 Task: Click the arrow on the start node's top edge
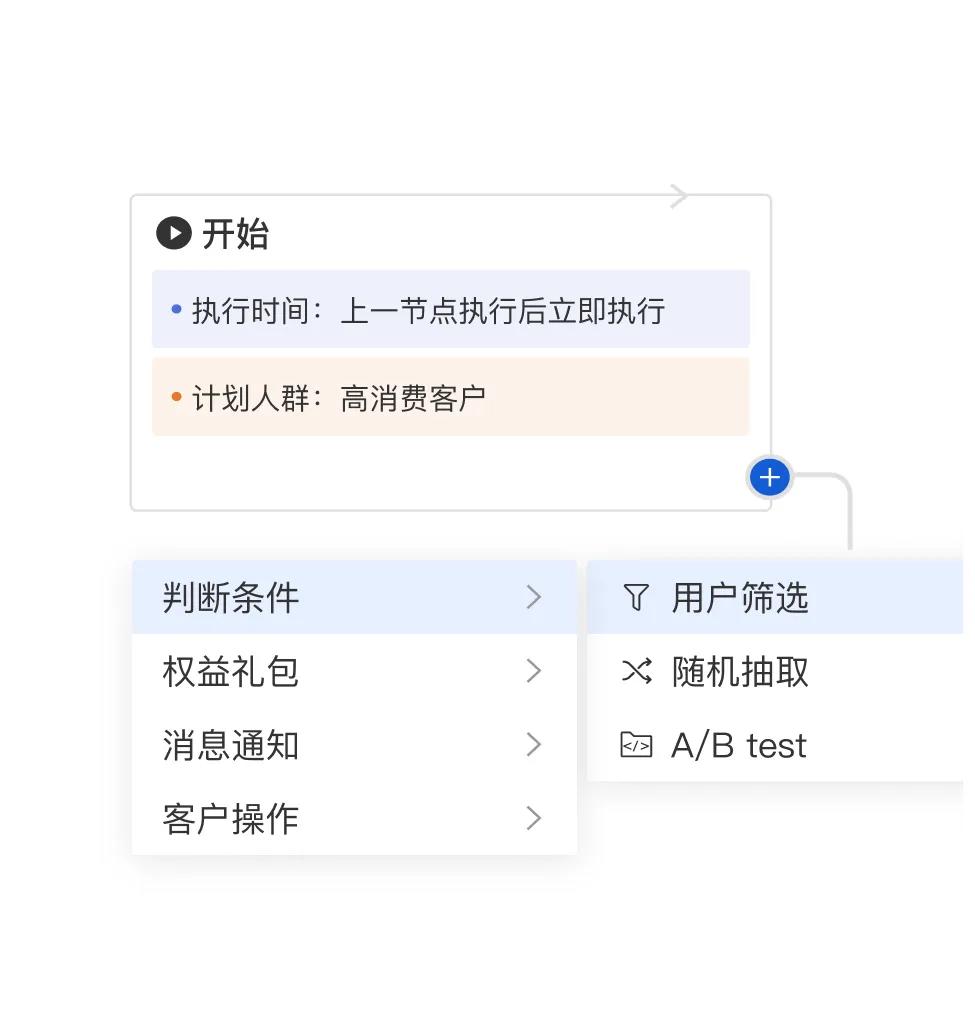click(x=679, y=196)
